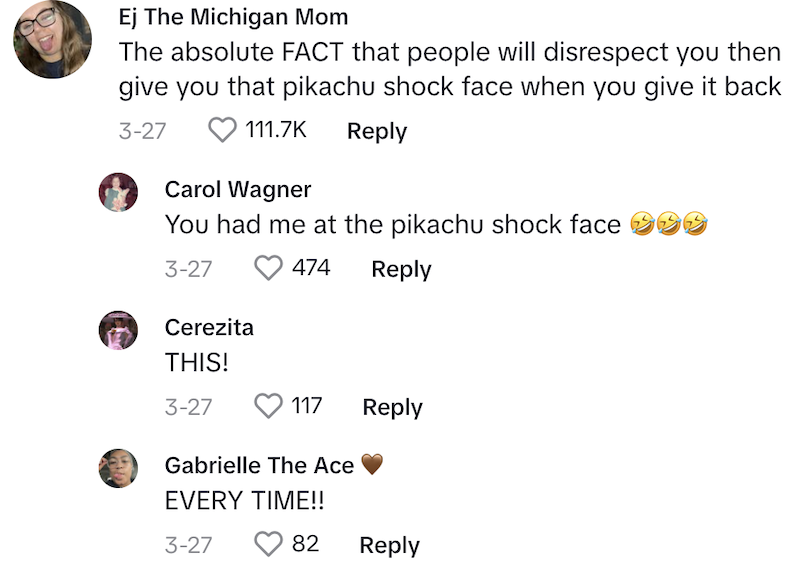800x567 pixels.
Task: Click the "THIS!" comment text
Action: point(197,363)
